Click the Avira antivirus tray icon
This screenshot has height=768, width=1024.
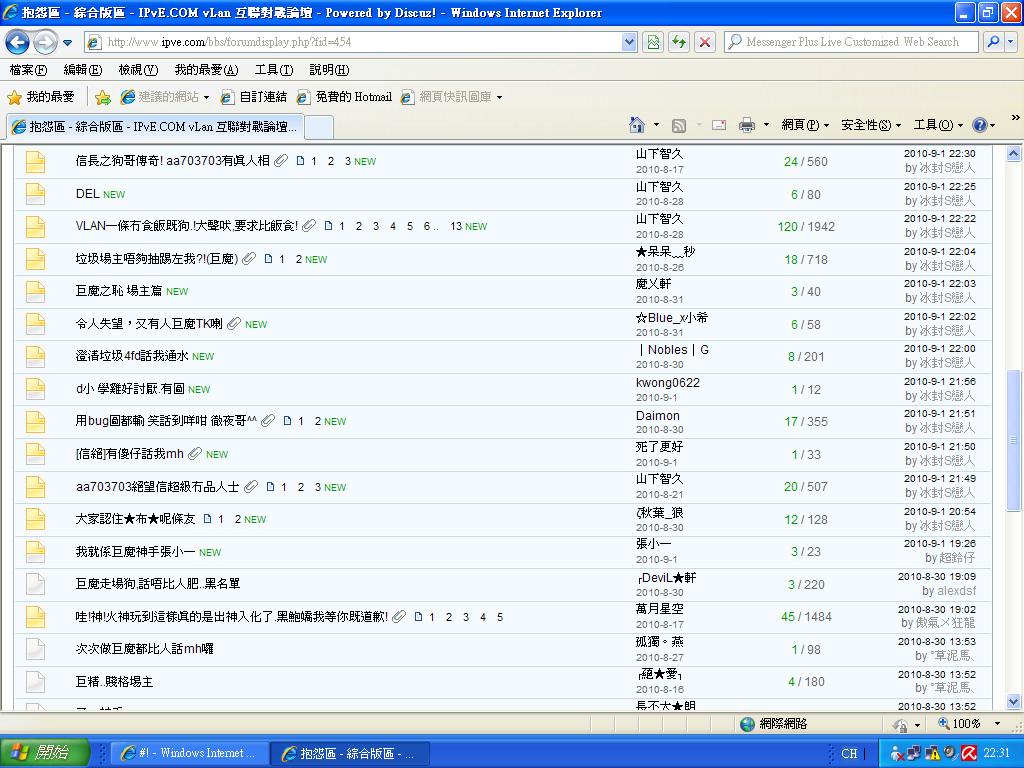coord(968,753)
